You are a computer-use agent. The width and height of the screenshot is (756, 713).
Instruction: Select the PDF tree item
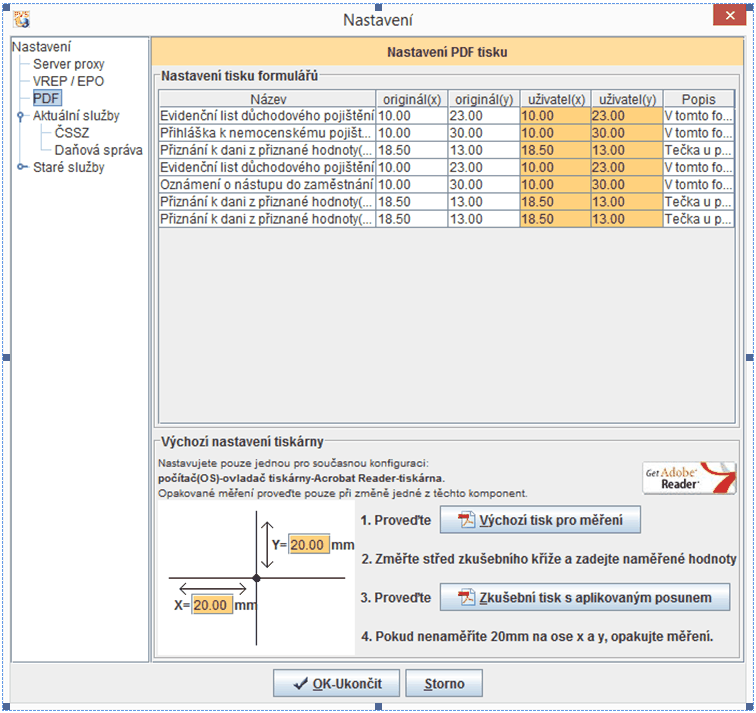46,98
